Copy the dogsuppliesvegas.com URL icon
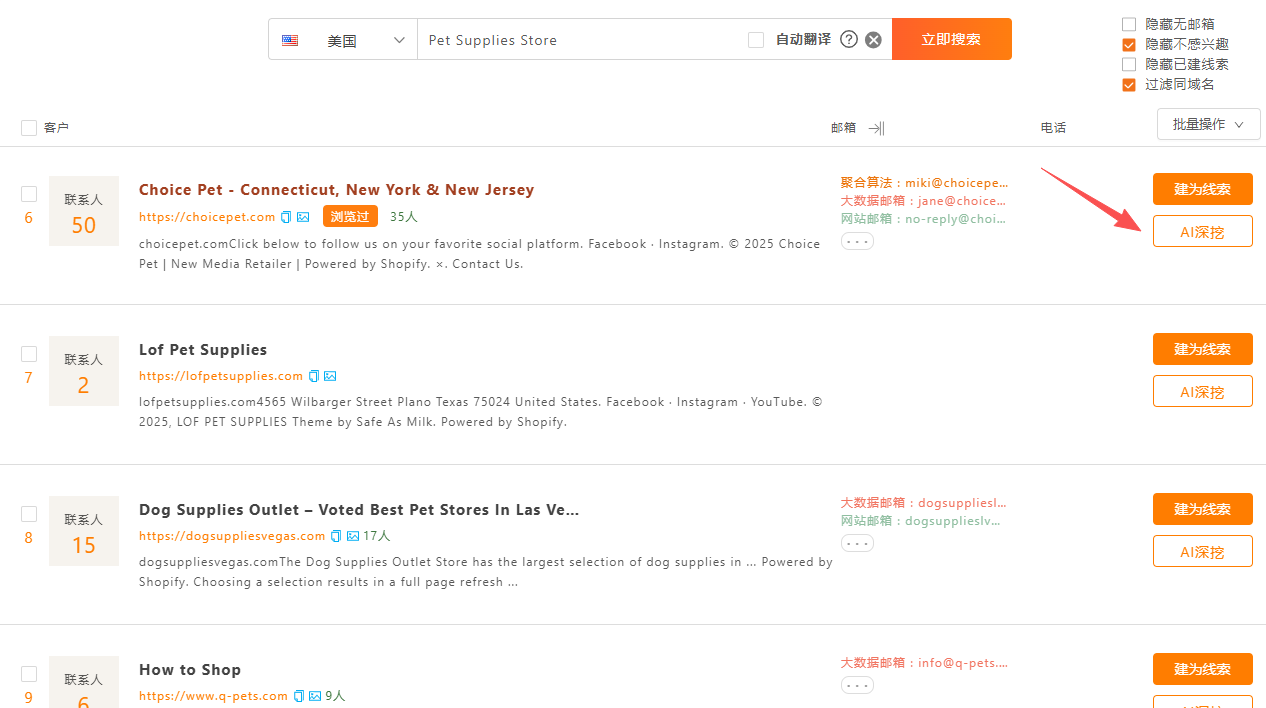The height and width of the screenshot is (708, 1266). (336, 536)
